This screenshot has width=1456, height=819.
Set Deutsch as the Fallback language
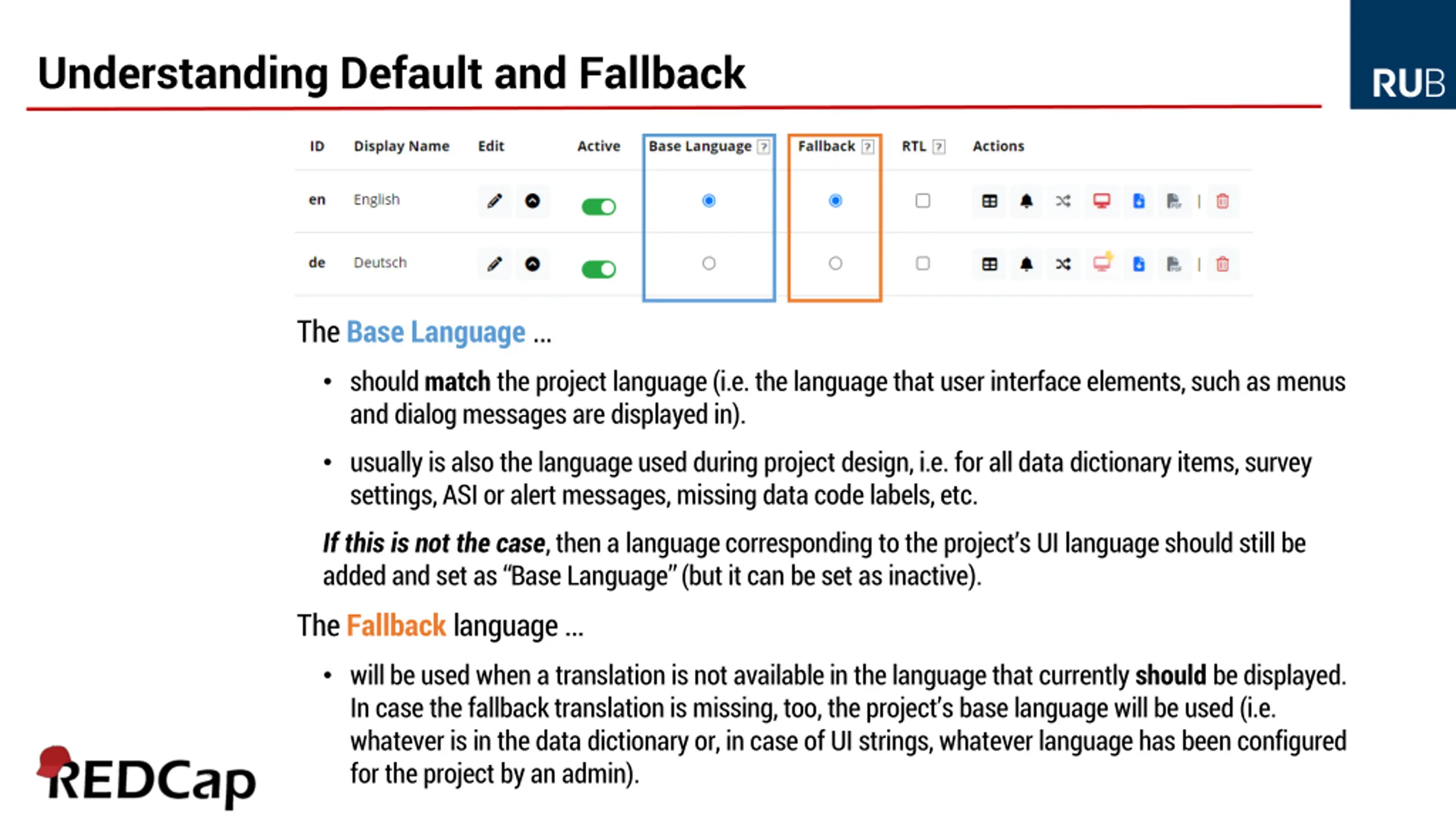click(x=835, y=263)
